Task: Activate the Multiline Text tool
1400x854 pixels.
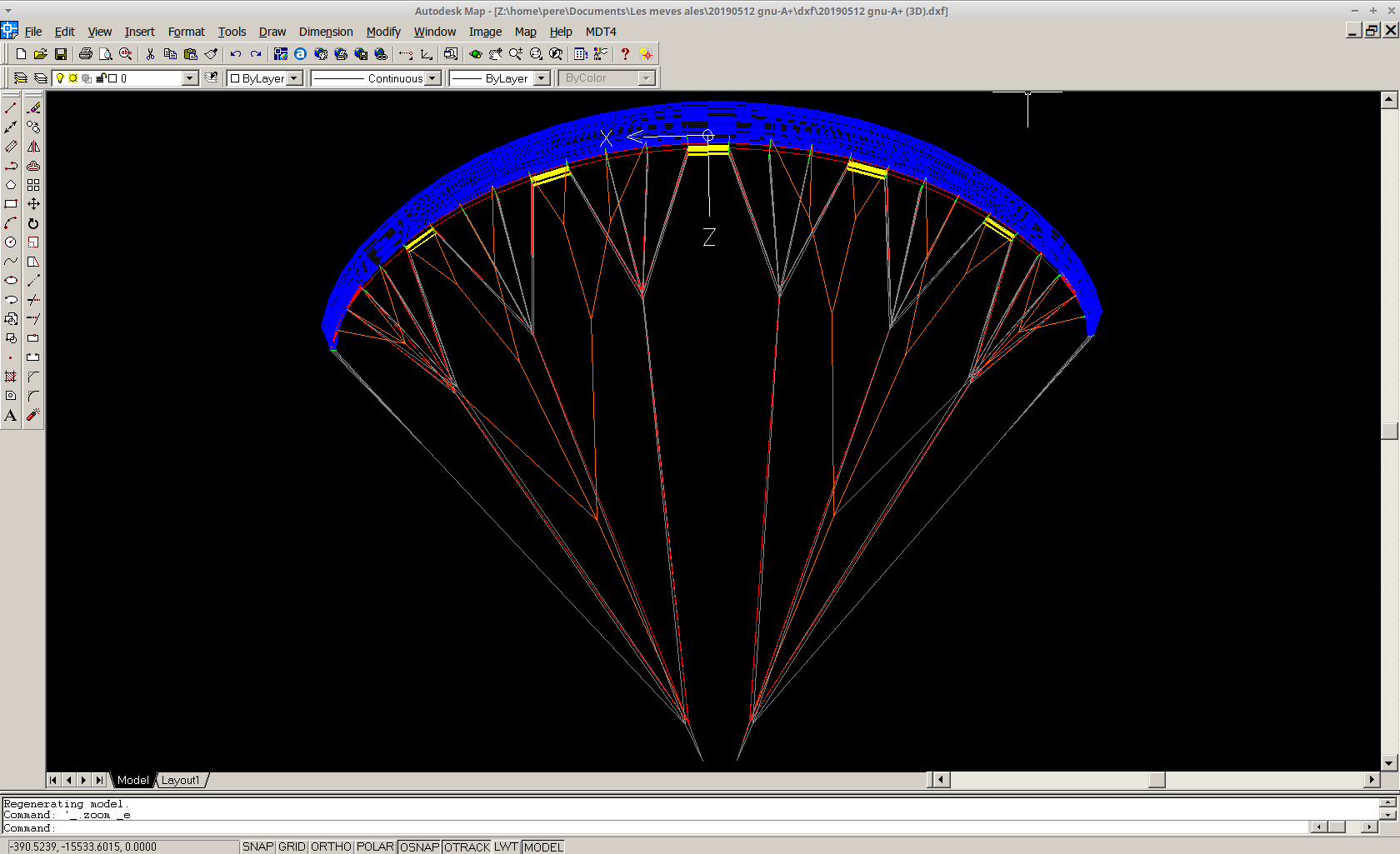Action: (11, 416)
